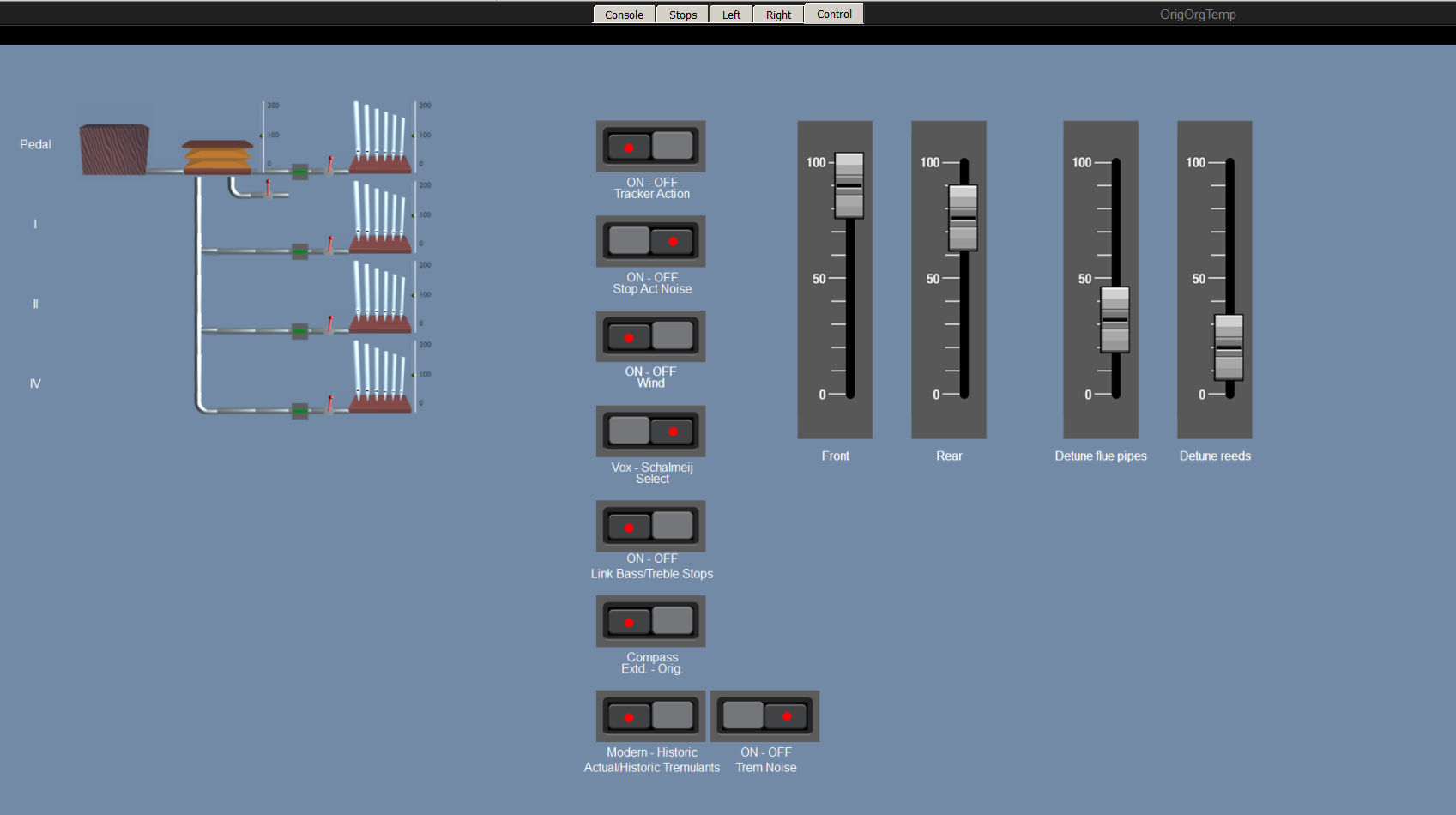1456x815 pixels.
Task: Click the wooden blower box in the wind diagram
Action: coord(114,149)
